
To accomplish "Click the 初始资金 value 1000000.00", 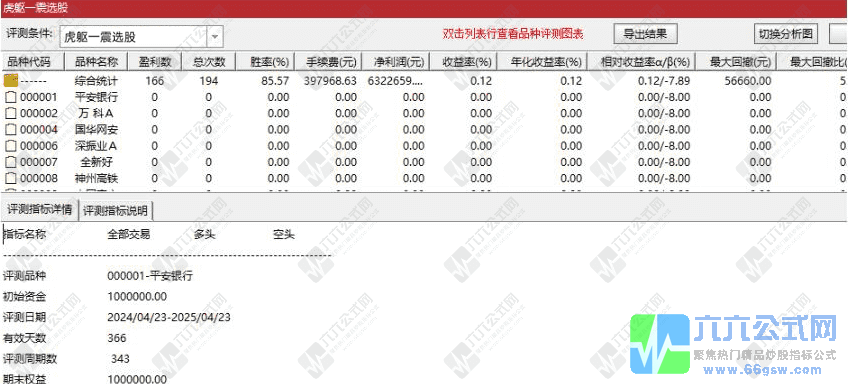I will [x=137, y=297].
